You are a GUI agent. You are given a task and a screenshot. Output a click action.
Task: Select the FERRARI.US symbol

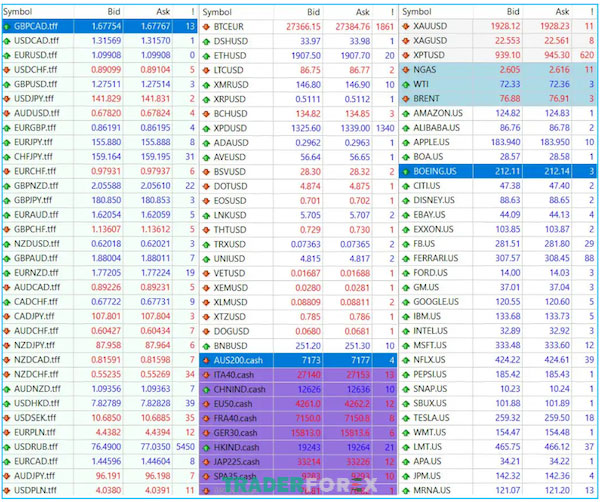[x=435, y=259]
